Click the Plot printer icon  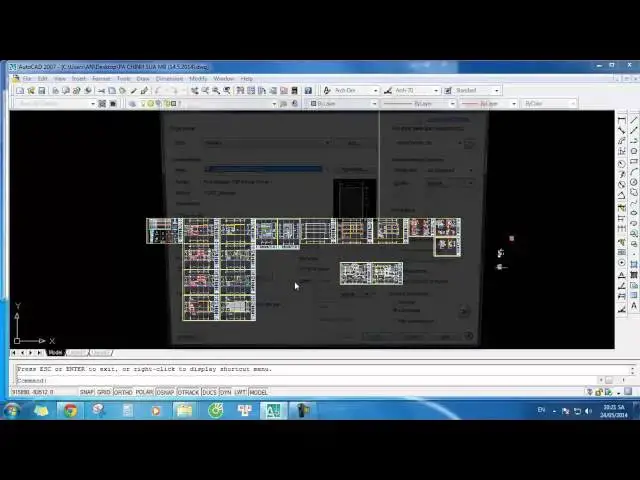(55, 91)
